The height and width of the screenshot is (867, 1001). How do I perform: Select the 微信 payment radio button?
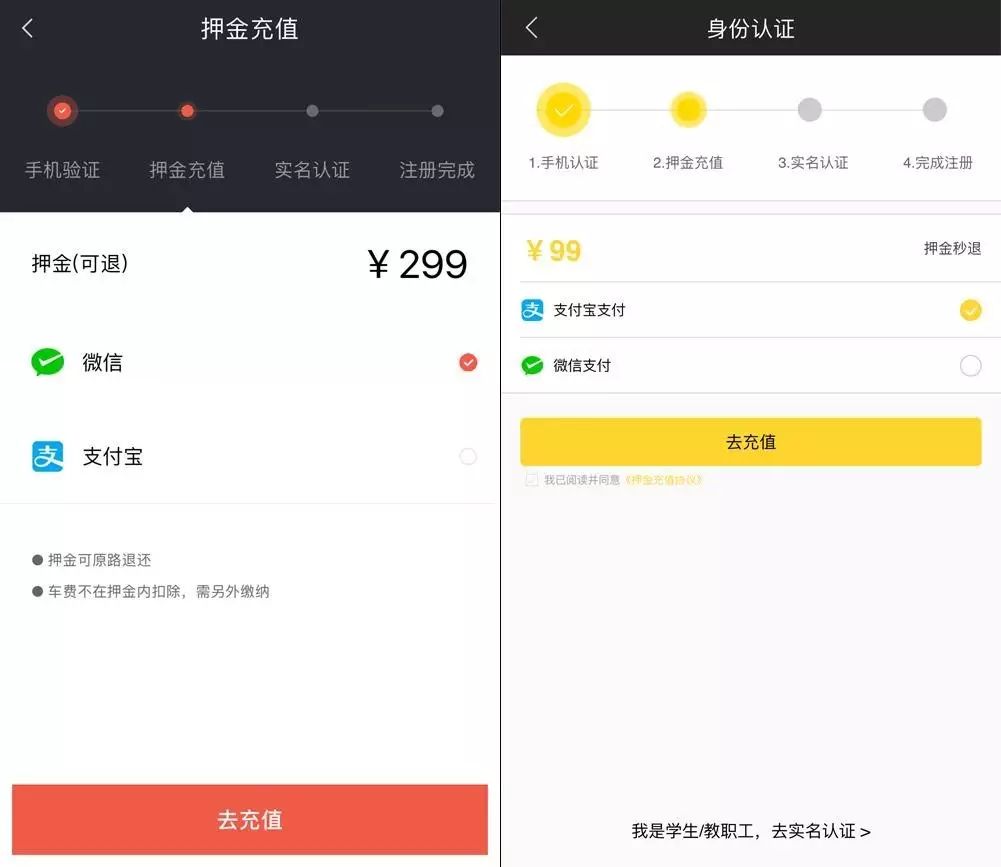click(x=468, y=362)
